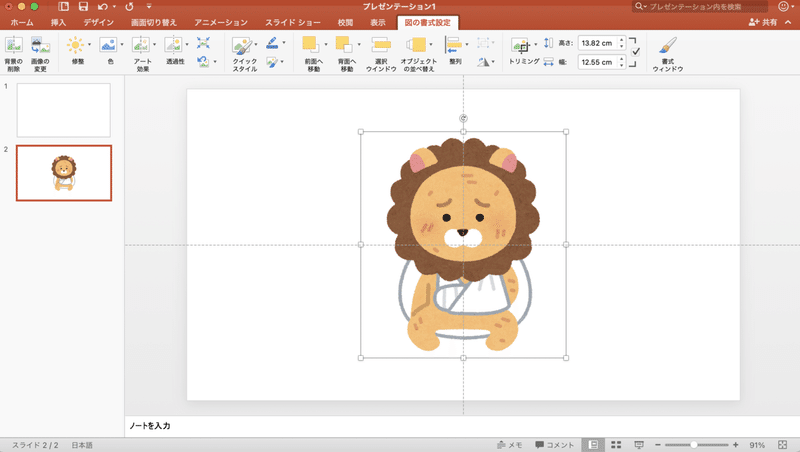800x452 pixels.
Task: Open the View (表示) tab
Action: click(378, 22)
